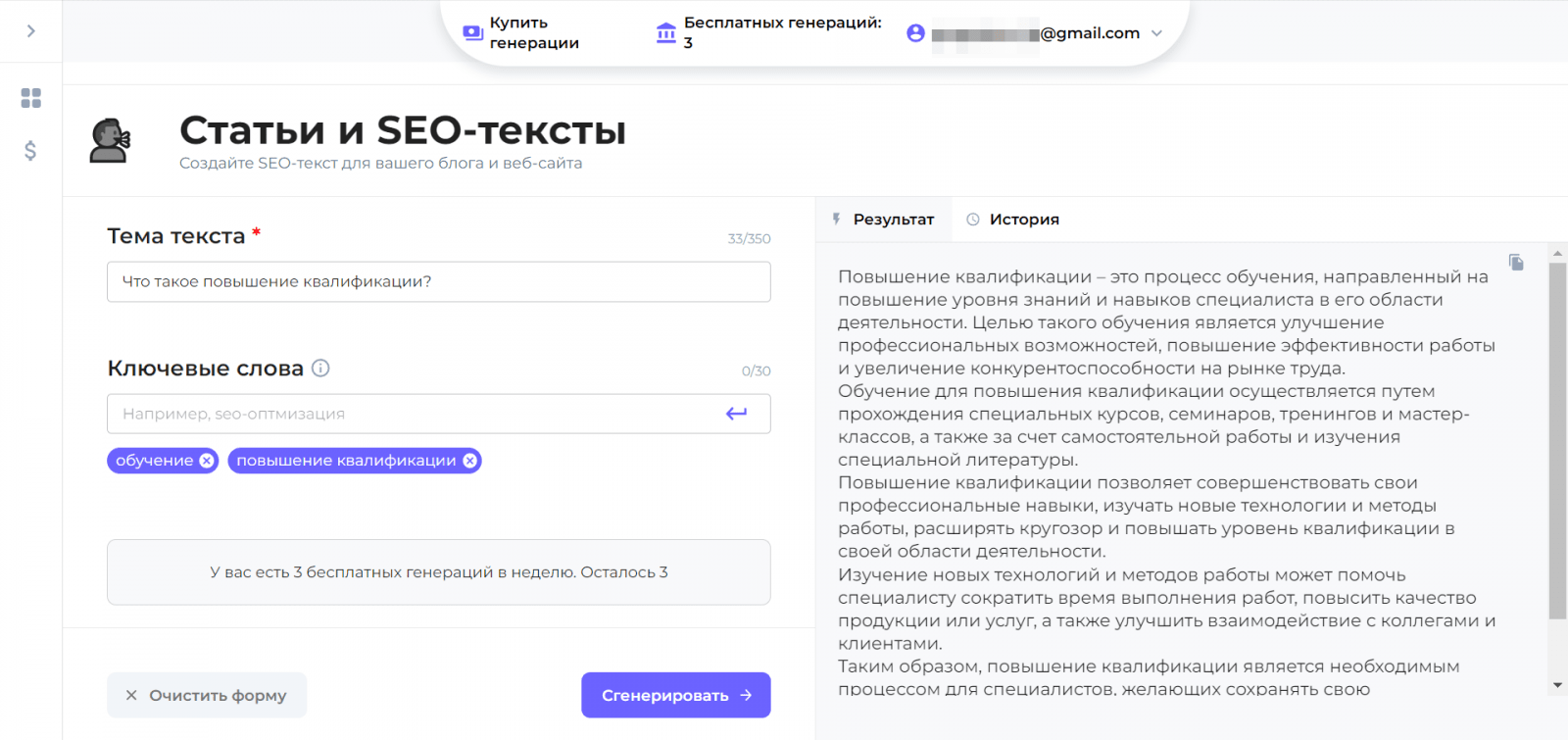Click the buy generations wallet icon

click(472, 32)
